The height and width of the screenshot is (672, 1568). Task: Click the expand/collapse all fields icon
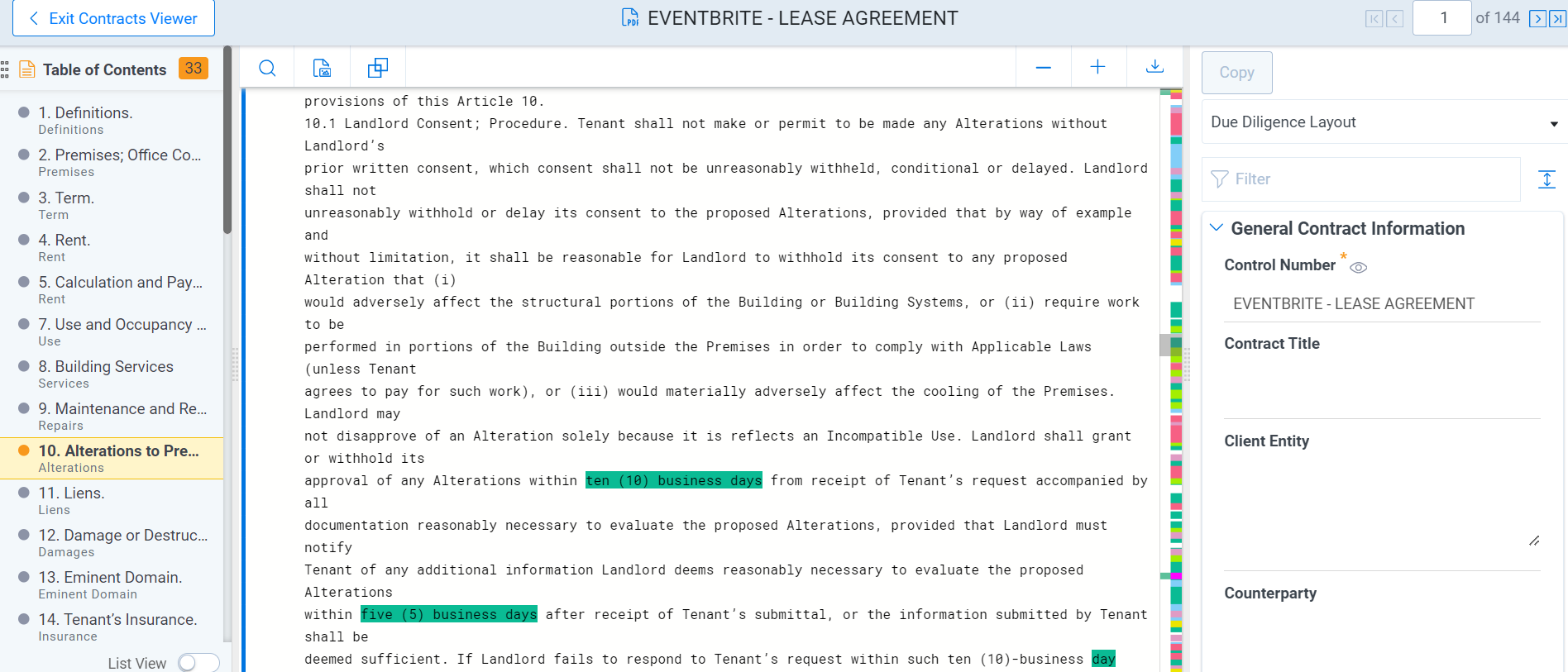coord(1547,179)
